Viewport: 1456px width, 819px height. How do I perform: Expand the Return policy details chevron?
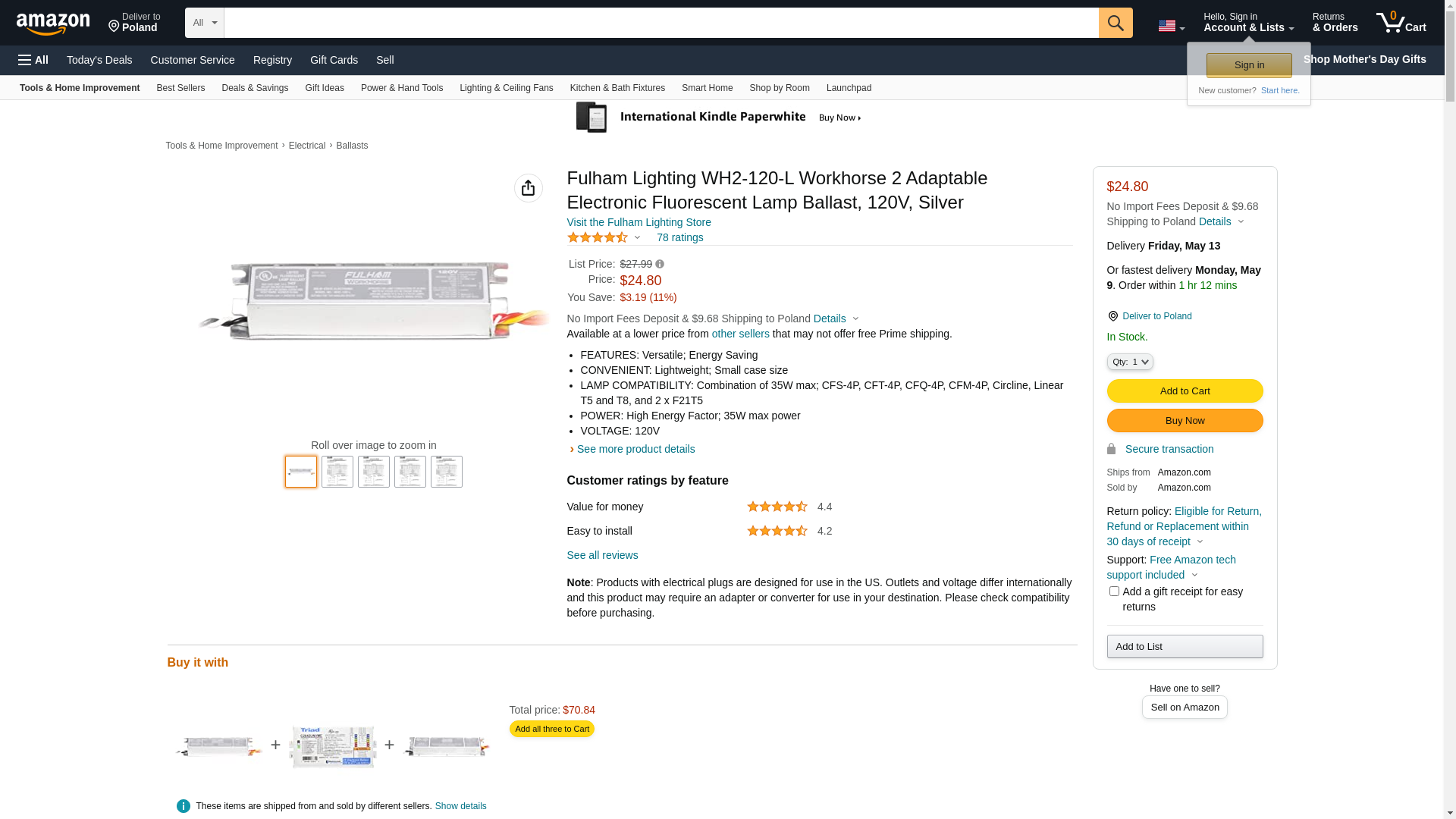pyautogui.click(x=1200, y=542)
